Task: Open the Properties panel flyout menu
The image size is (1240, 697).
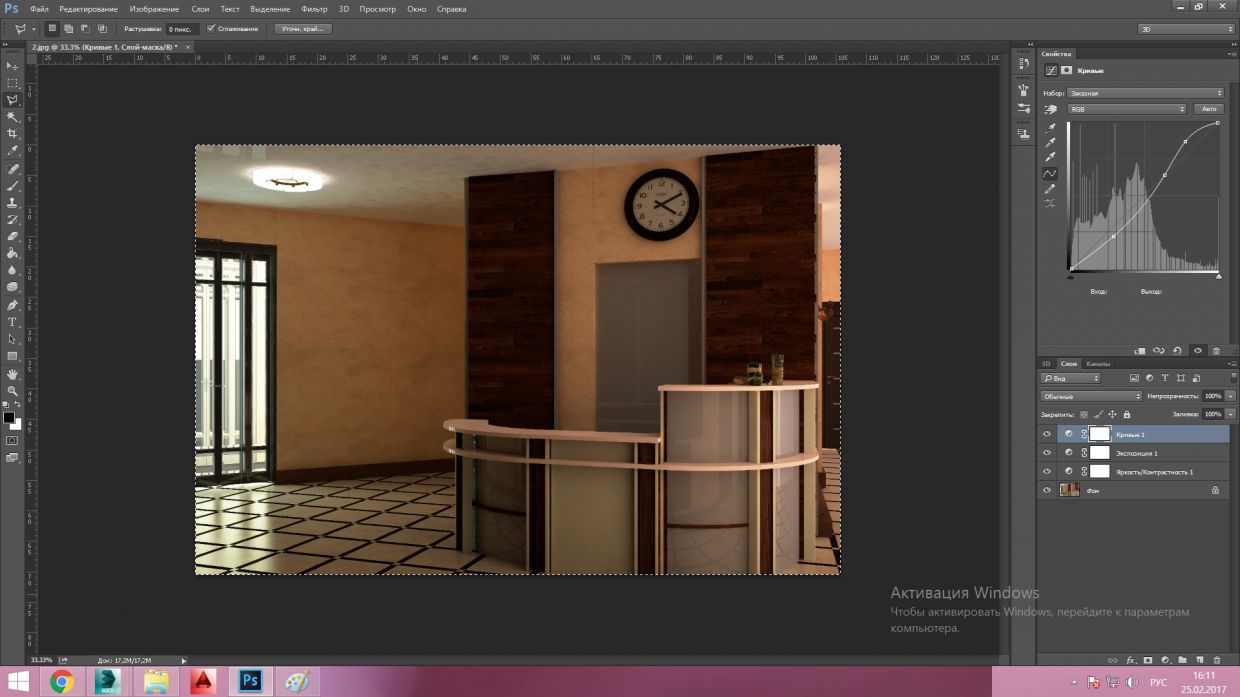Action: pos(1230,54)
